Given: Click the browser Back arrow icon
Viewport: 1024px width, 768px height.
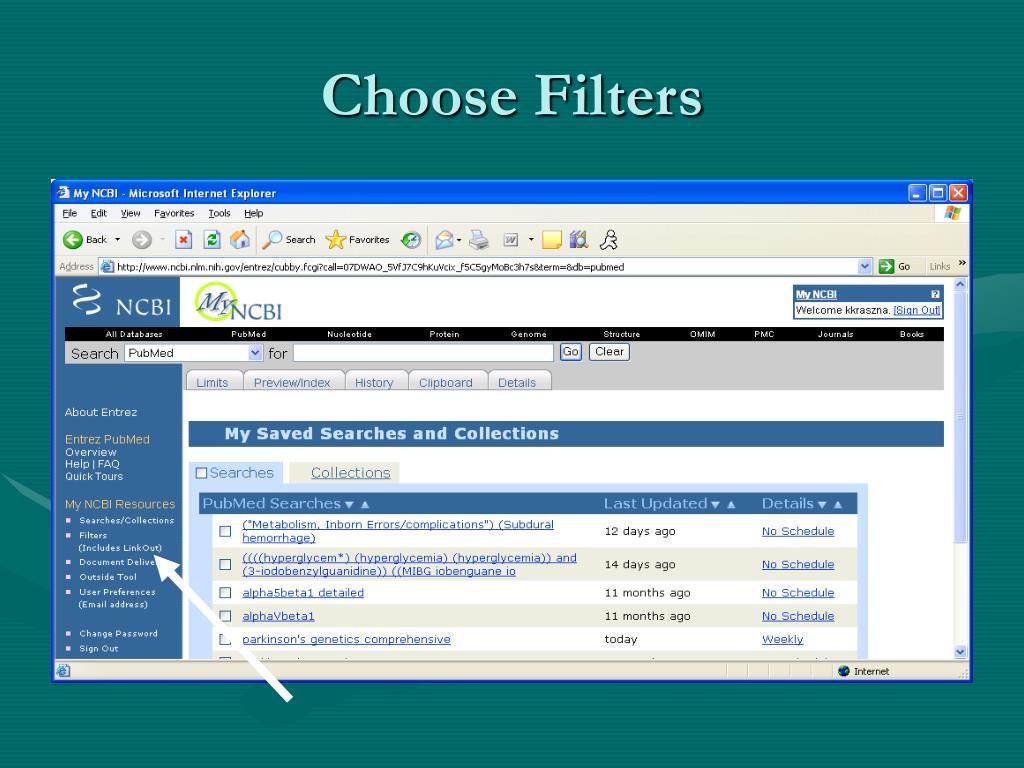Looking at the screenshot, I should coord(72,240).
